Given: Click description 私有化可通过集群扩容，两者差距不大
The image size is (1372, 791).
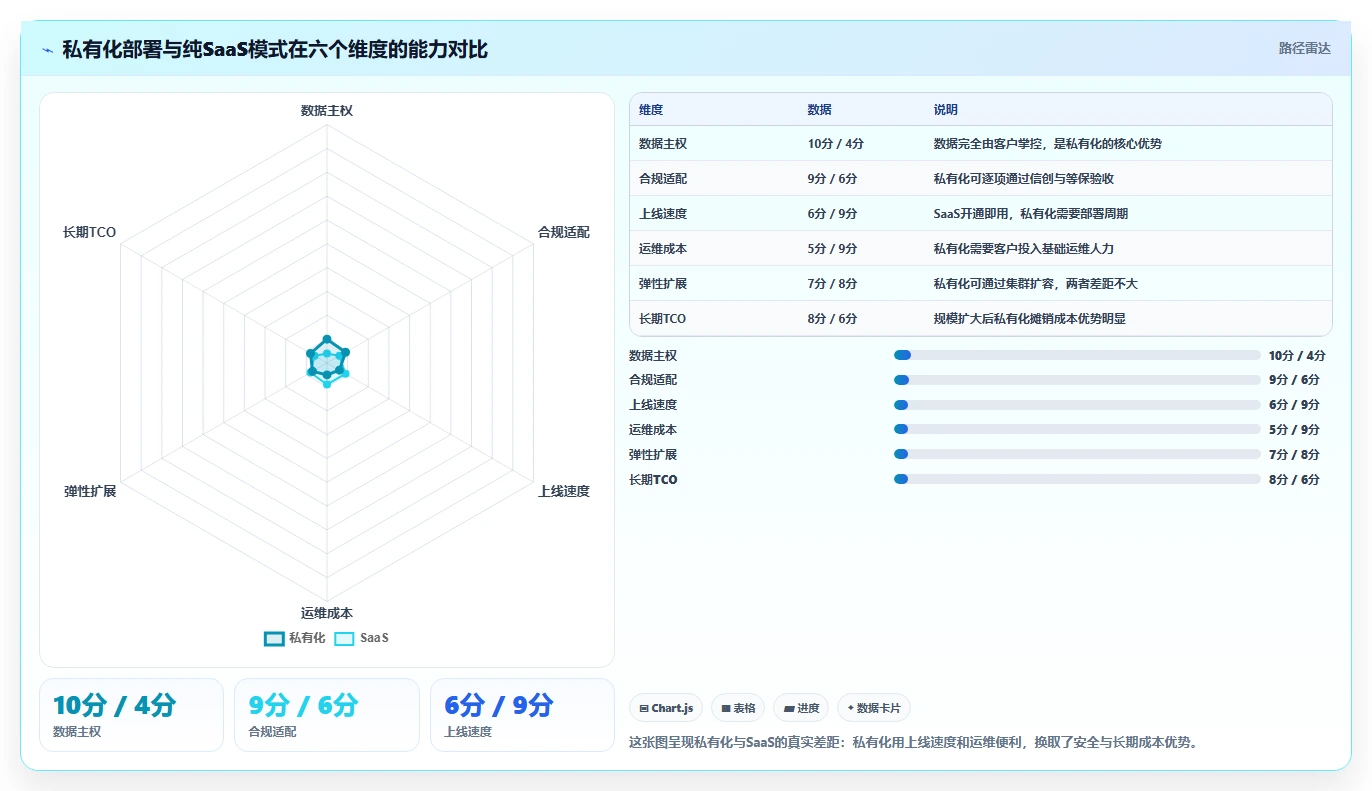Looking at the screenshot, I should [x=1036, y=284].
